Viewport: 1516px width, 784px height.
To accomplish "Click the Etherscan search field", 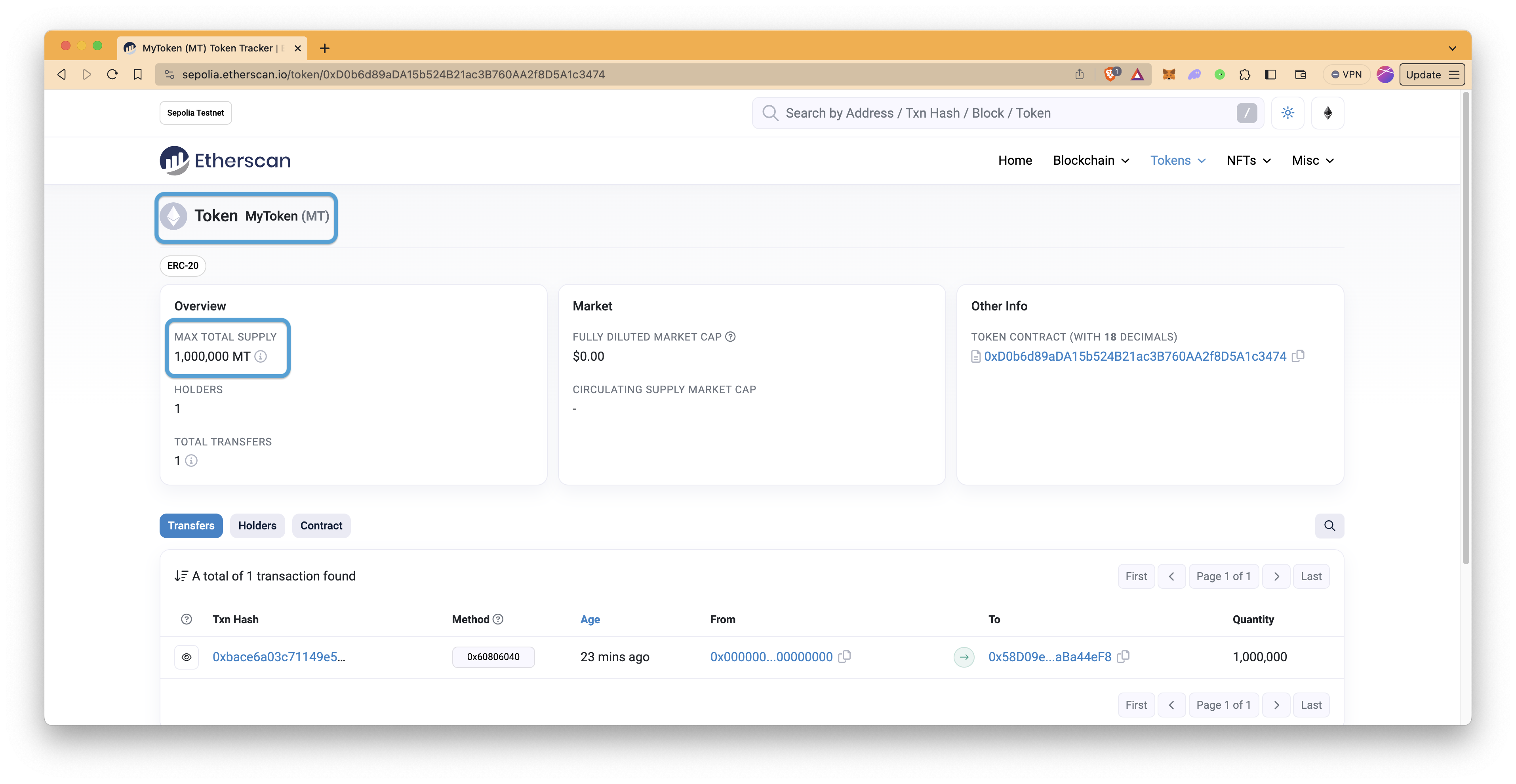I will click(x=1007, y=113).
